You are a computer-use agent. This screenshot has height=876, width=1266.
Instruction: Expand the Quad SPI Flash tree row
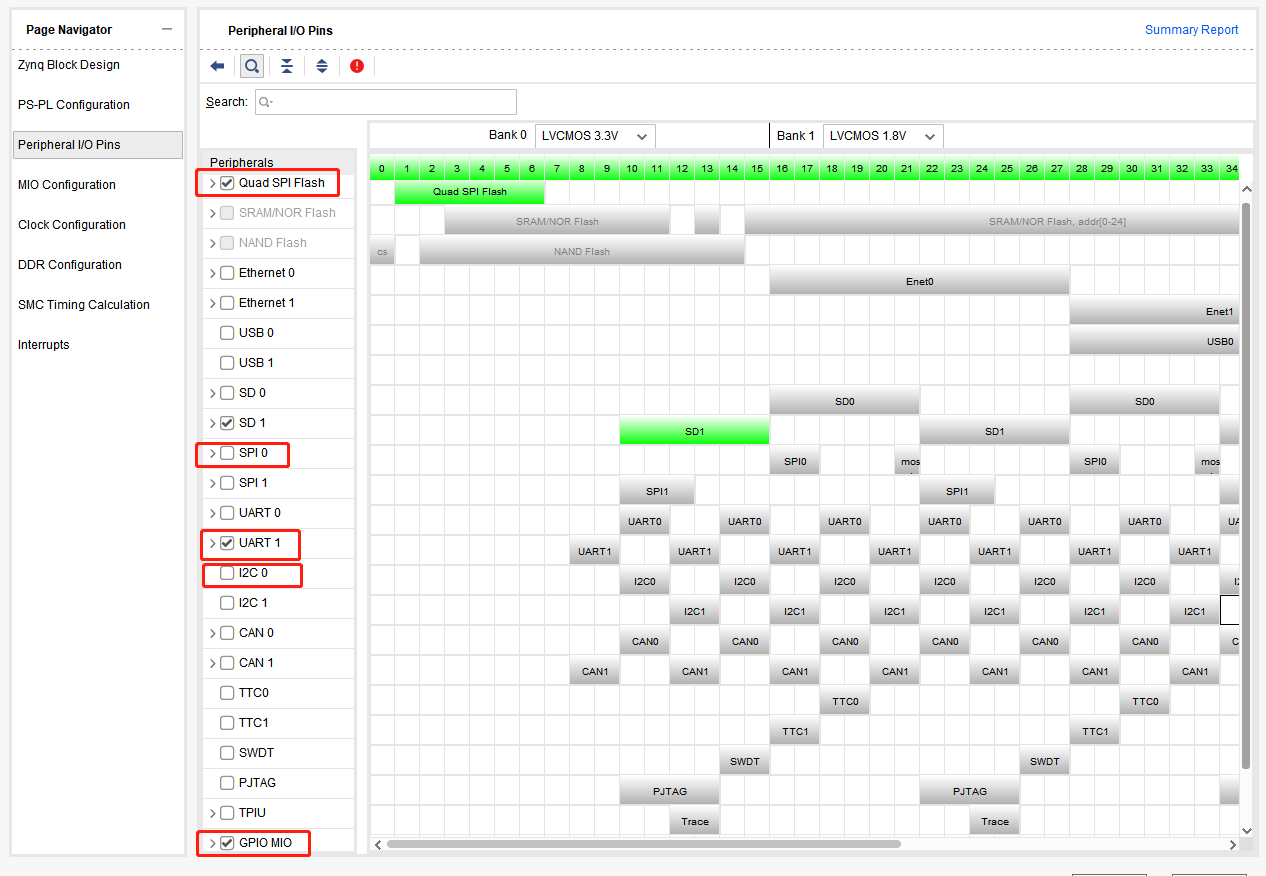(212, 183)
